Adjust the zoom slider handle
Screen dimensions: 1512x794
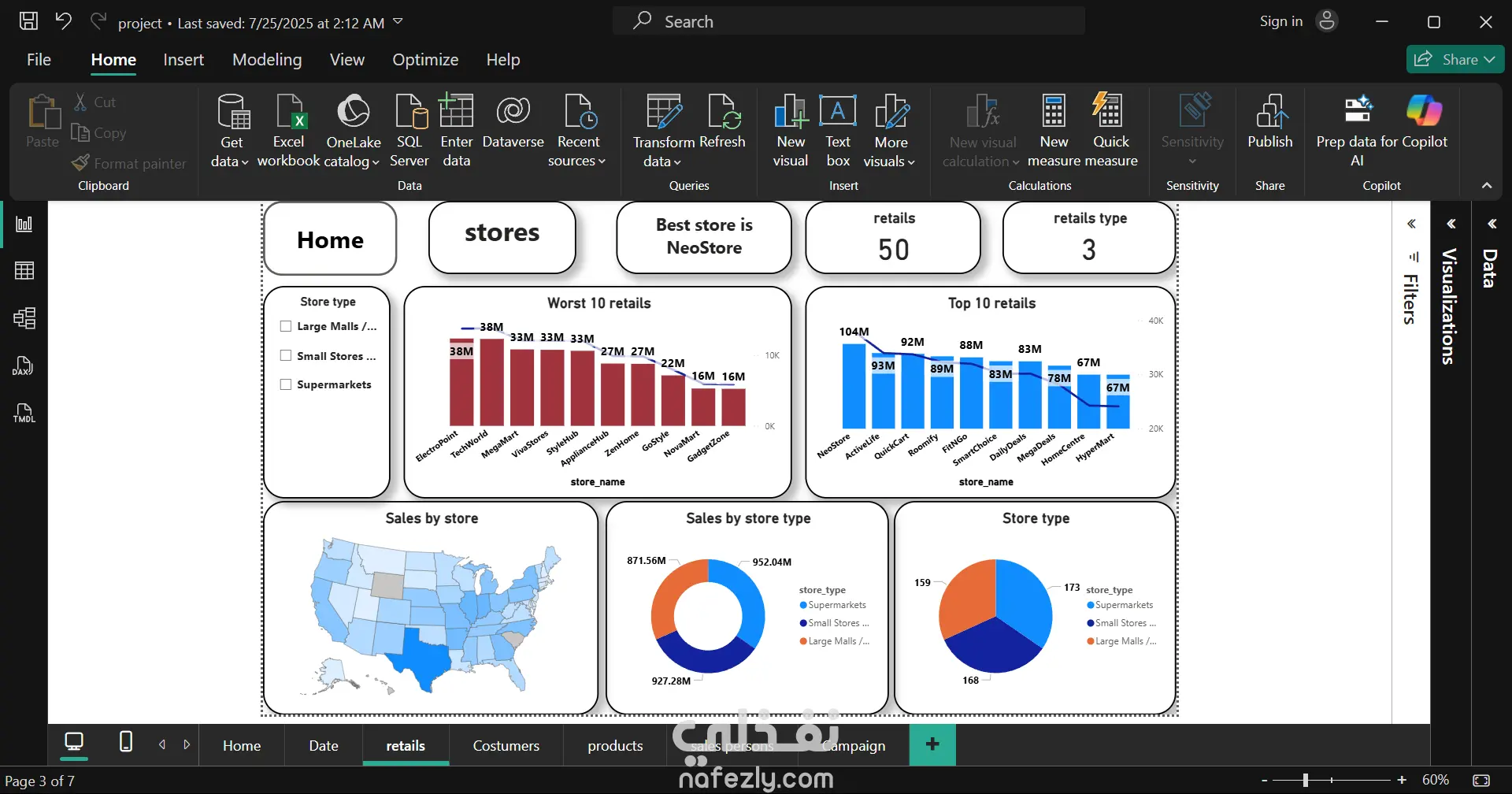(x=1306, y=780)
